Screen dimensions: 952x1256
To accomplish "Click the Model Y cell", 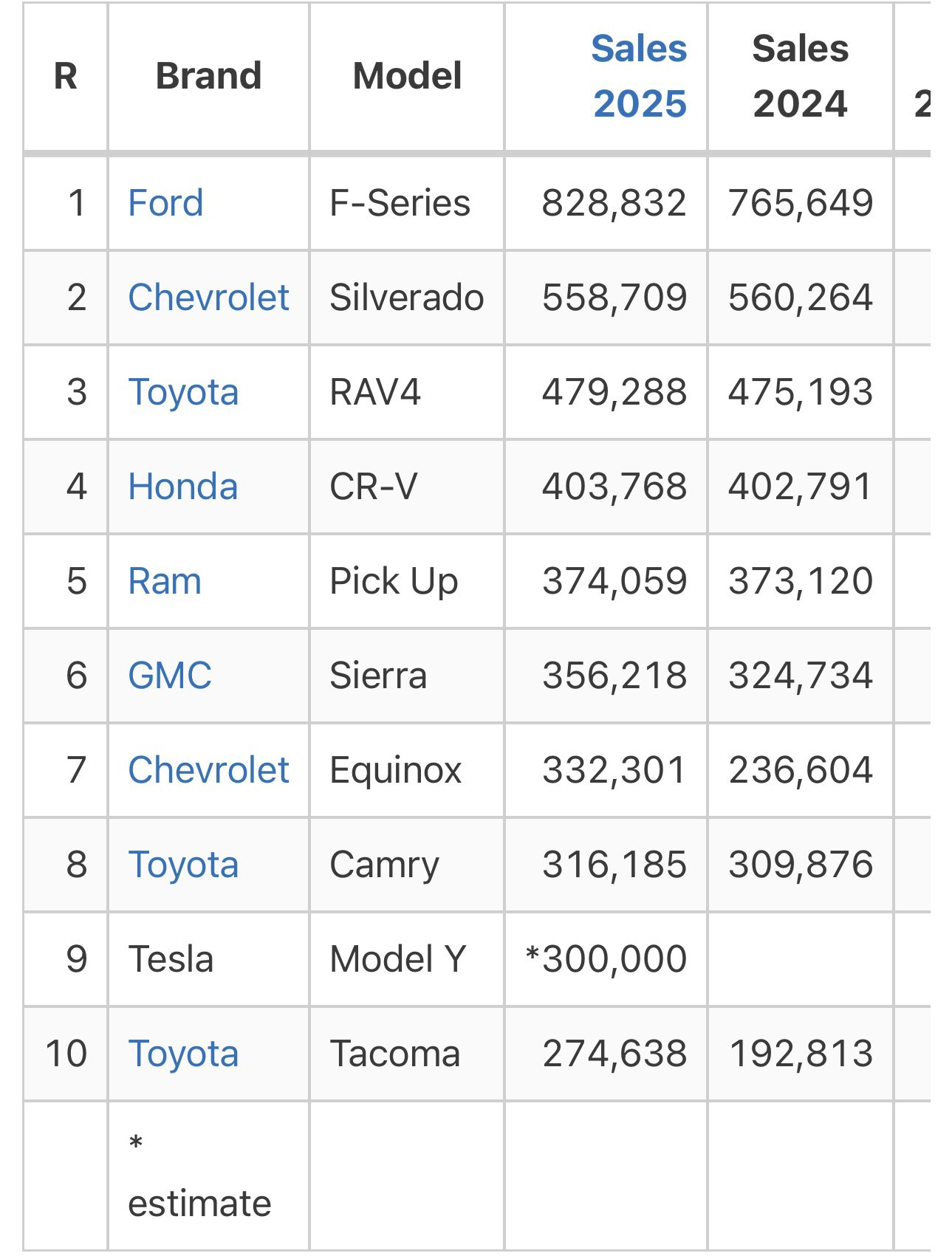I will coord(397,959).
